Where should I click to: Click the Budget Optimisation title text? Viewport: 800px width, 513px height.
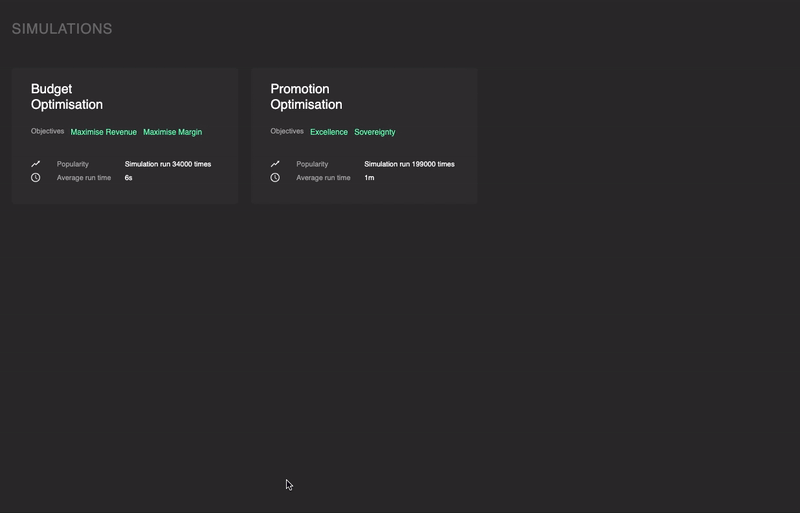[67, 96]
